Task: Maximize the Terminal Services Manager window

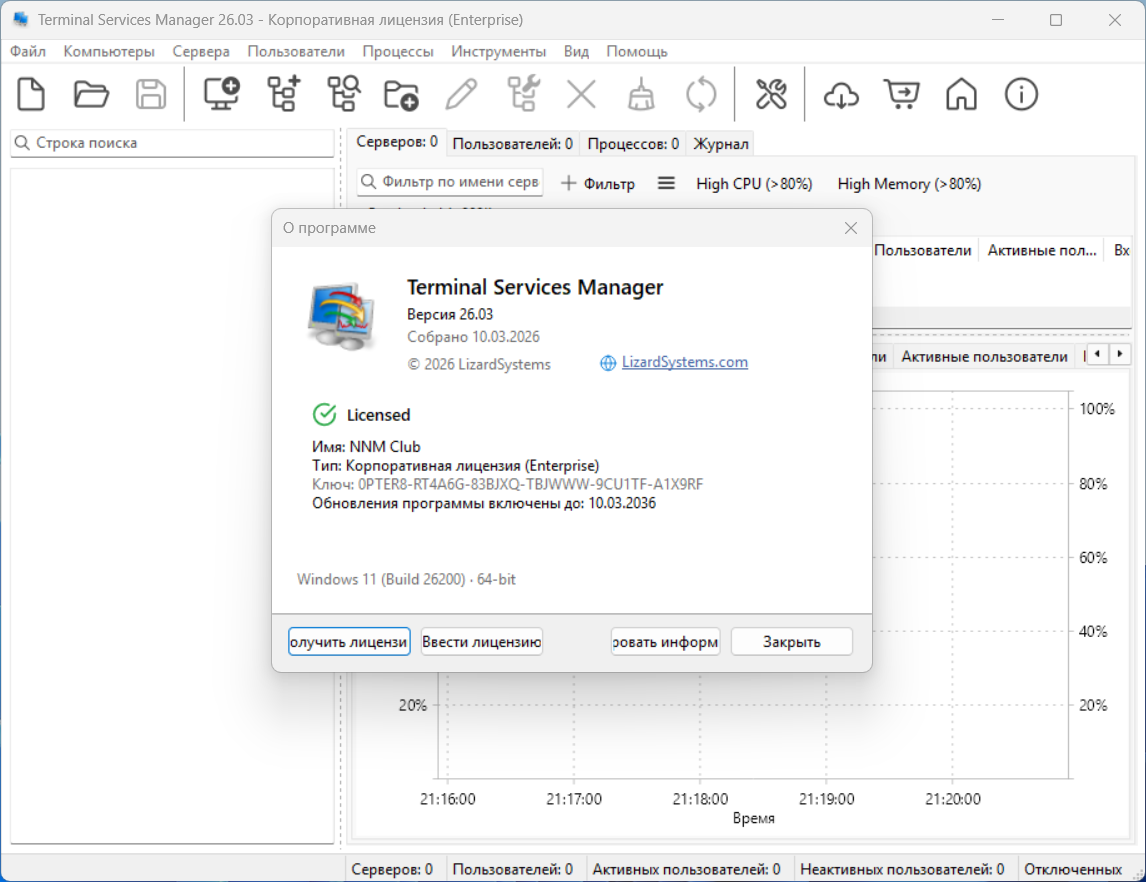Action: pos(1056,20)
